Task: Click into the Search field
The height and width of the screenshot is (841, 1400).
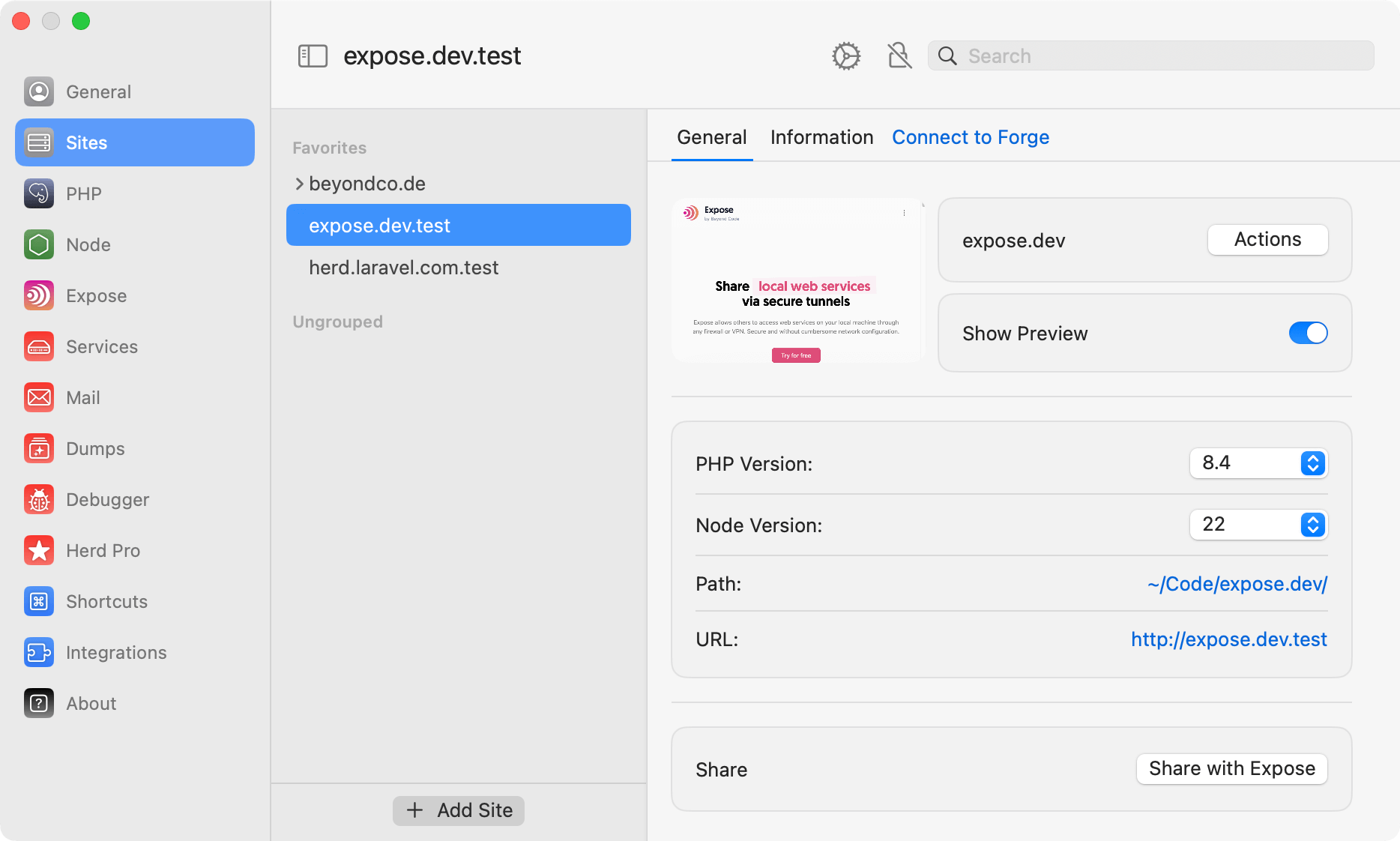Action: pyautogui.click(x=1150, y=55)
